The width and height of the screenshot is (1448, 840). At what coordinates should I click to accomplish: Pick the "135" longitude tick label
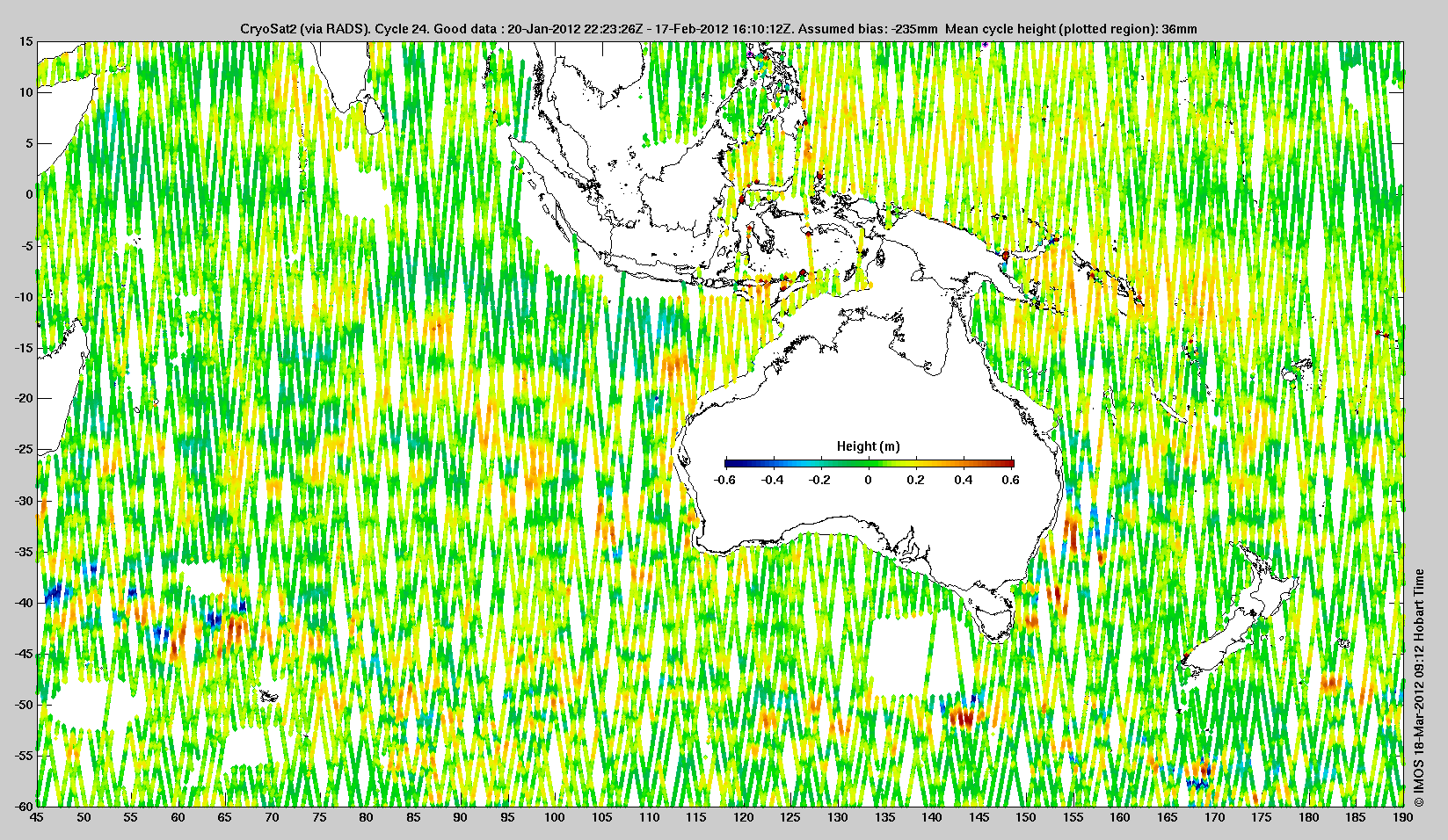tap(884, 817)
